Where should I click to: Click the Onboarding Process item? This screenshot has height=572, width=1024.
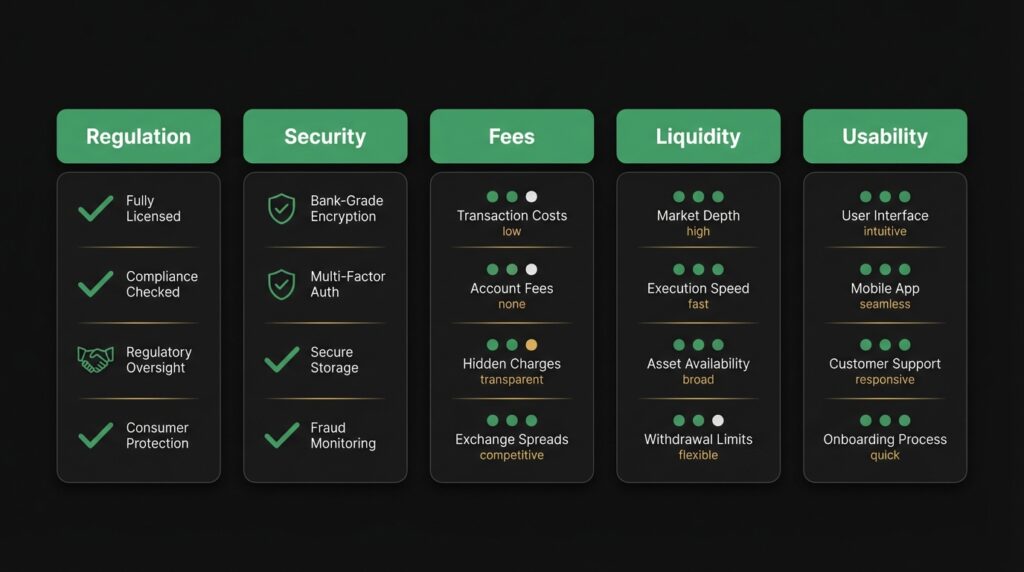[x=885, y=439]
